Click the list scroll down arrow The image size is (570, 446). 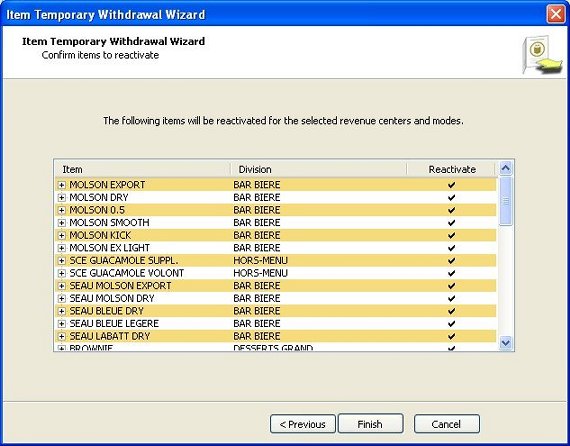tap(506, 342)
